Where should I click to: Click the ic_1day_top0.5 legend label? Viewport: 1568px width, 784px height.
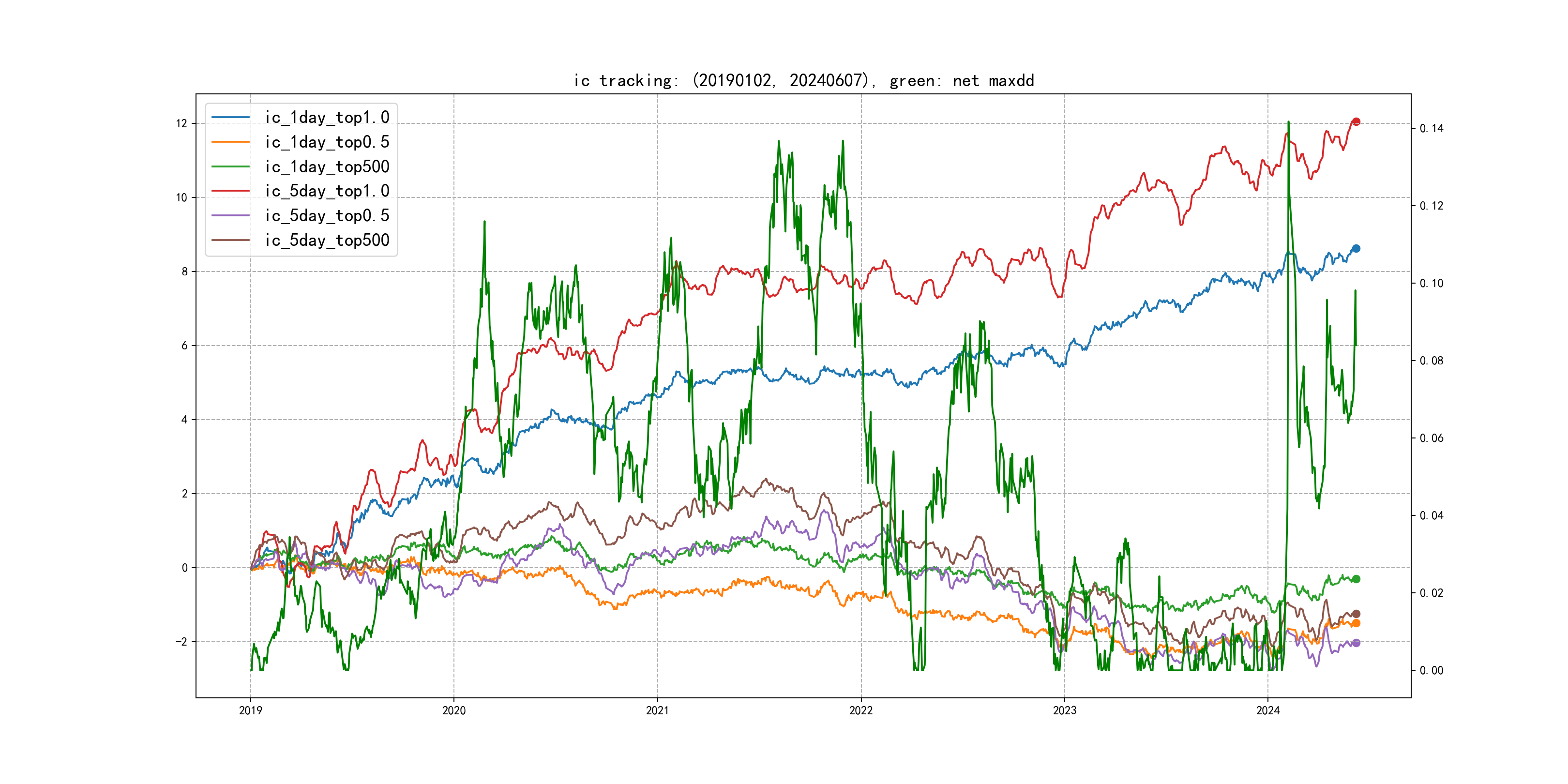pos(327,142)
